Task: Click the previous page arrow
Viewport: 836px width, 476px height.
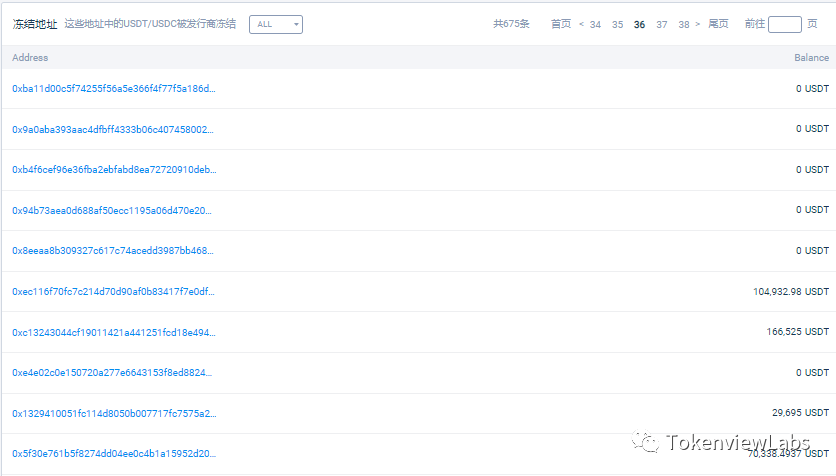Action: click(581, 24)
